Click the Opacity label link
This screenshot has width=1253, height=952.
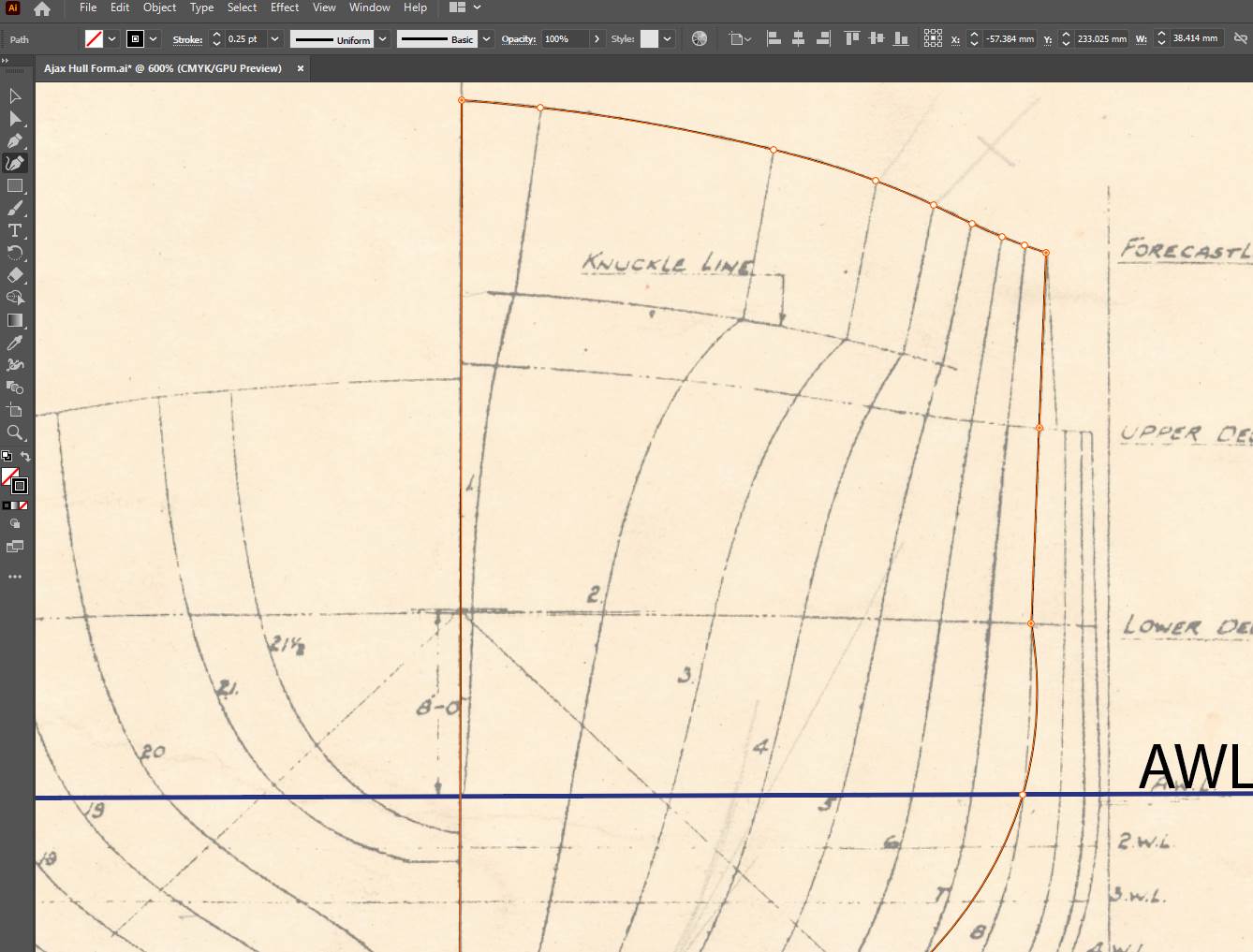(518, 39)
